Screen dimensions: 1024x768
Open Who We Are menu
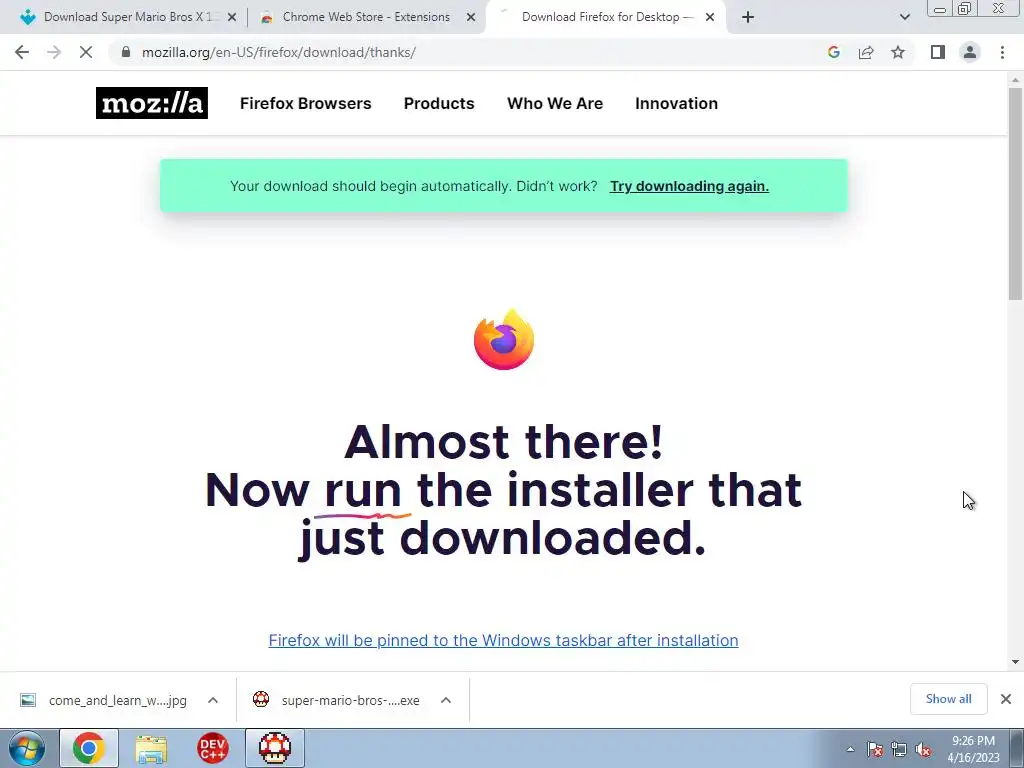pyautogui.click(x=555, y=103)
